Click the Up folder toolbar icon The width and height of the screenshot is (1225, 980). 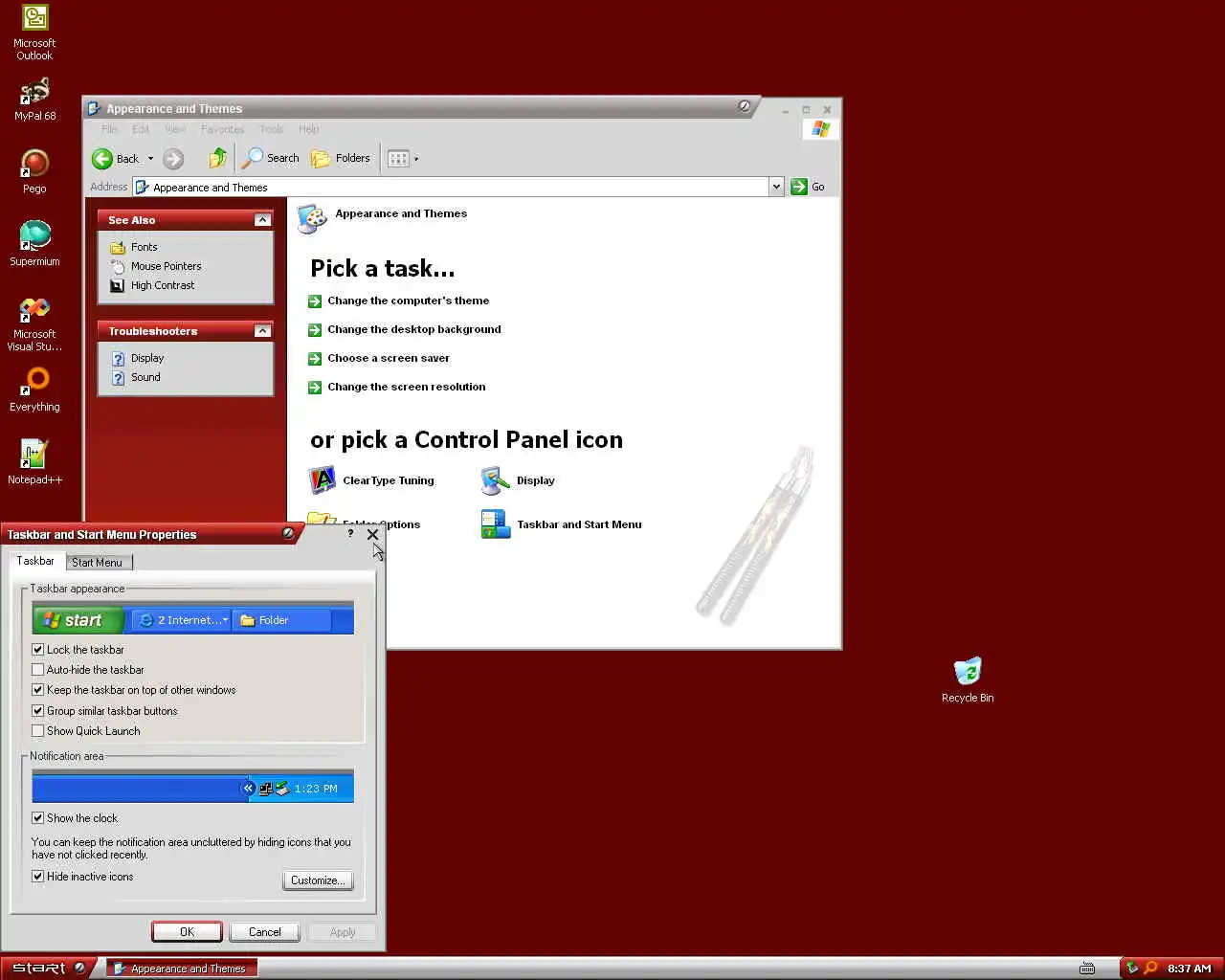(218, 158)
